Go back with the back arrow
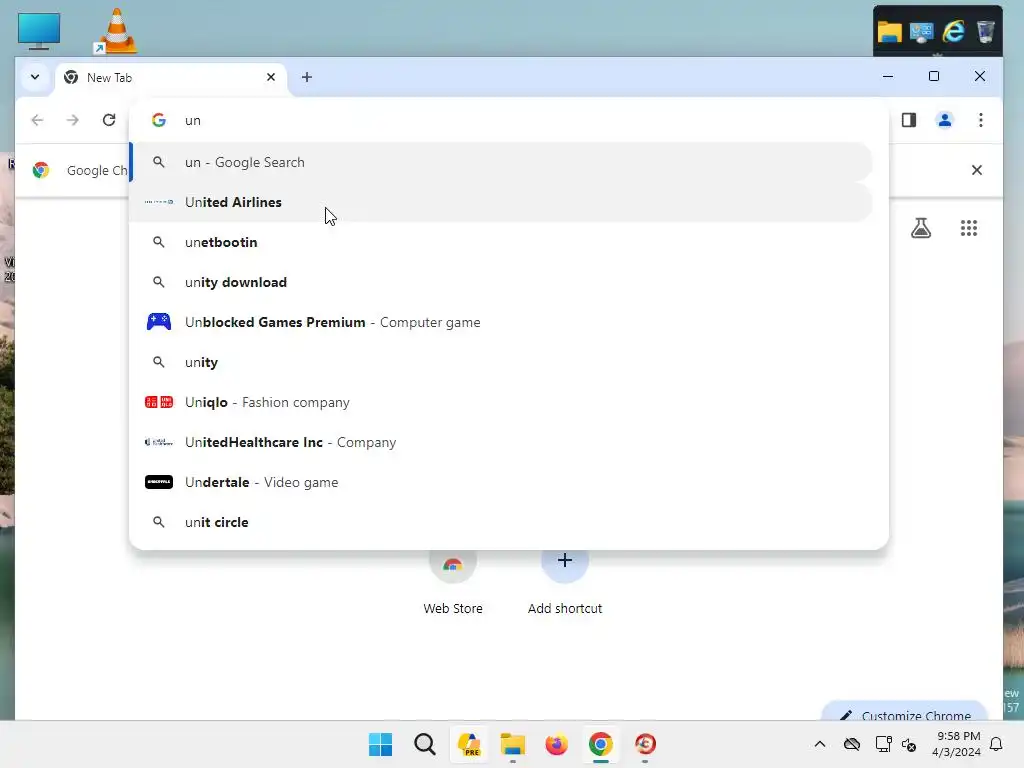Image resolution: width=1024 pixels, height=768 pixels. [x=37, y=120]
